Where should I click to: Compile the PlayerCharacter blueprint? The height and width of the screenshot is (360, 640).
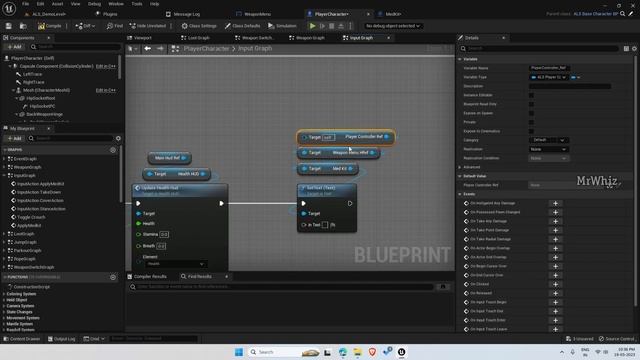click(49, 26)
